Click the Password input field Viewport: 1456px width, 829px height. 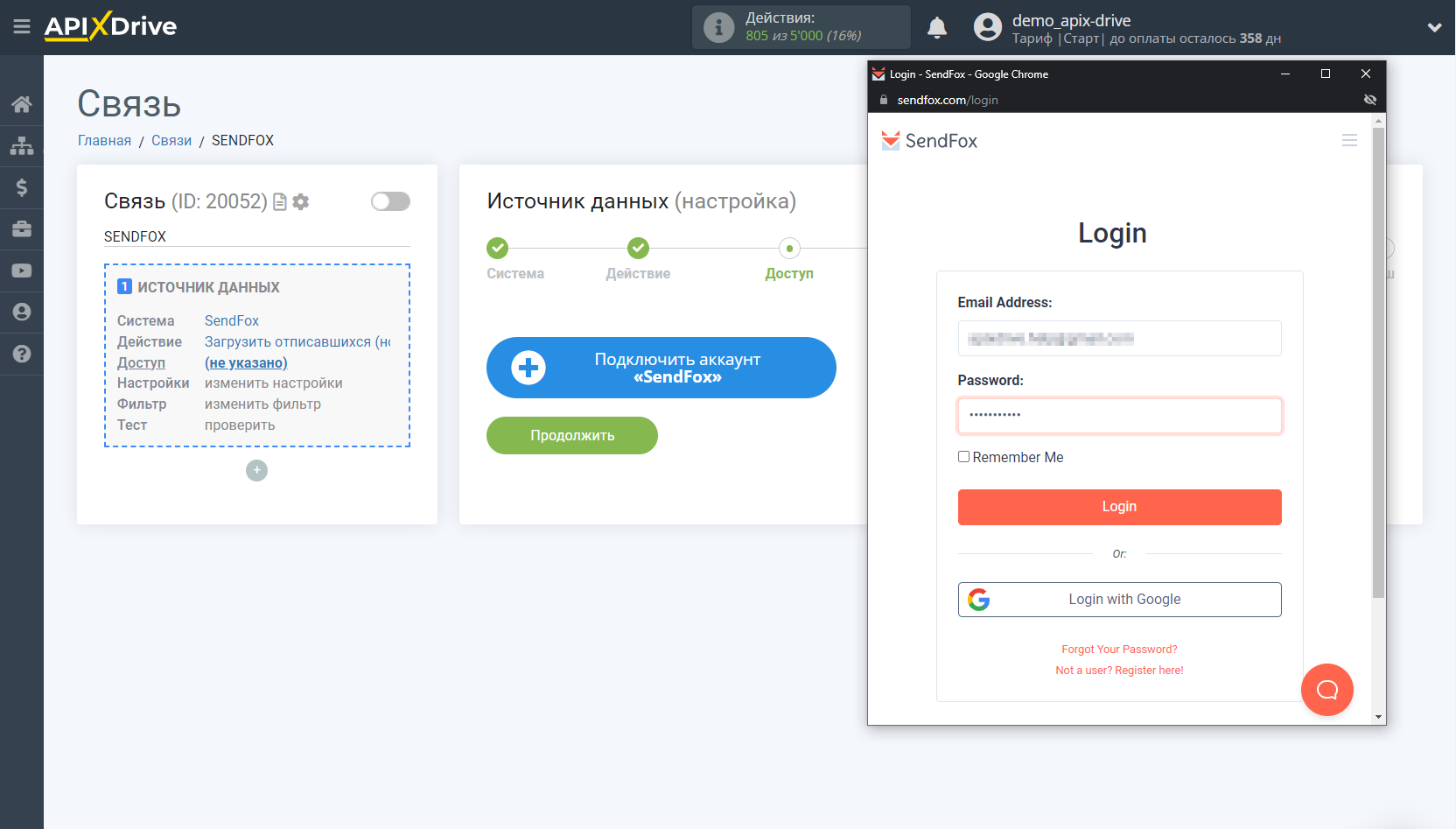(1120, 416)
